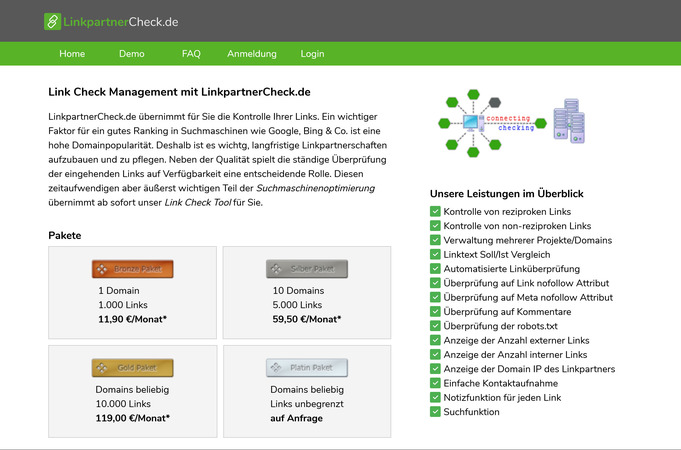Click checkmark beside Automatisierte Linküberprüfung
Image resolution: width=681 pixels, height=450 pixels.
pos(435,269)
